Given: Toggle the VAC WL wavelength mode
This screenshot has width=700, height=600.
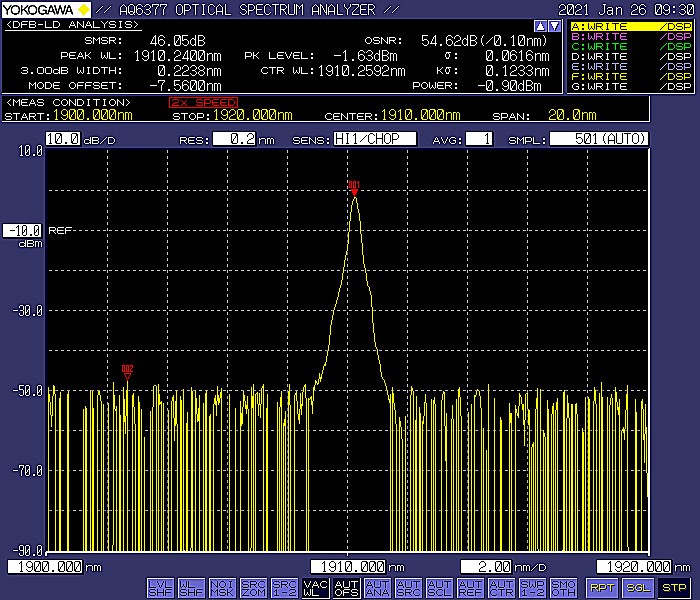Looking at the screenshot, I should click(315, 587).
